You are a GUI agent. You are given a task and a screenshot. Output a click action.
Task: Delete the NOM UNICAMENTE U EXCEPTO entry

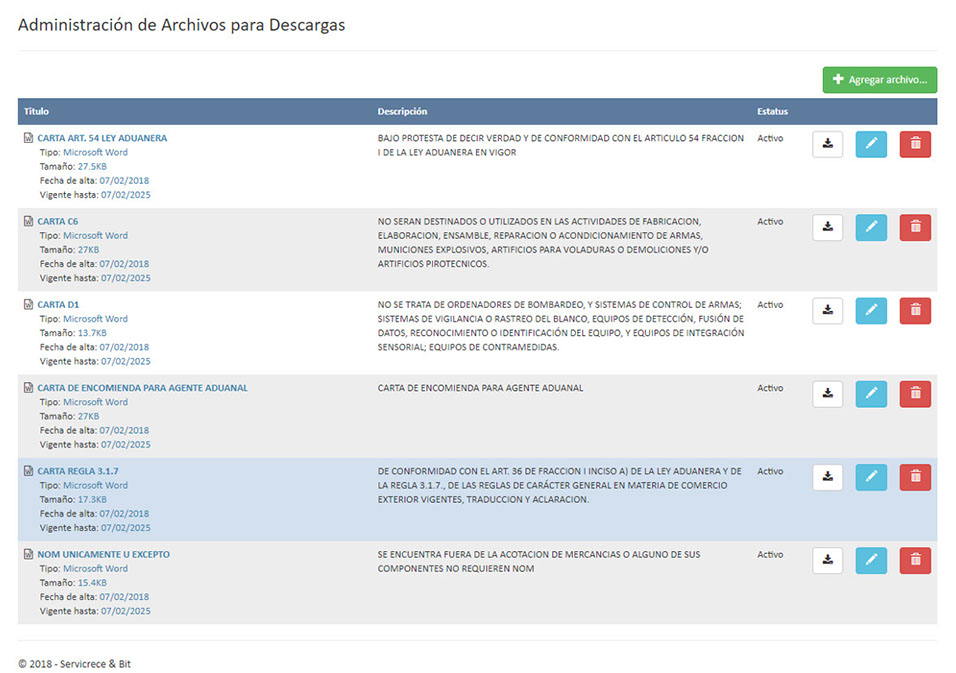coord(915,560)
